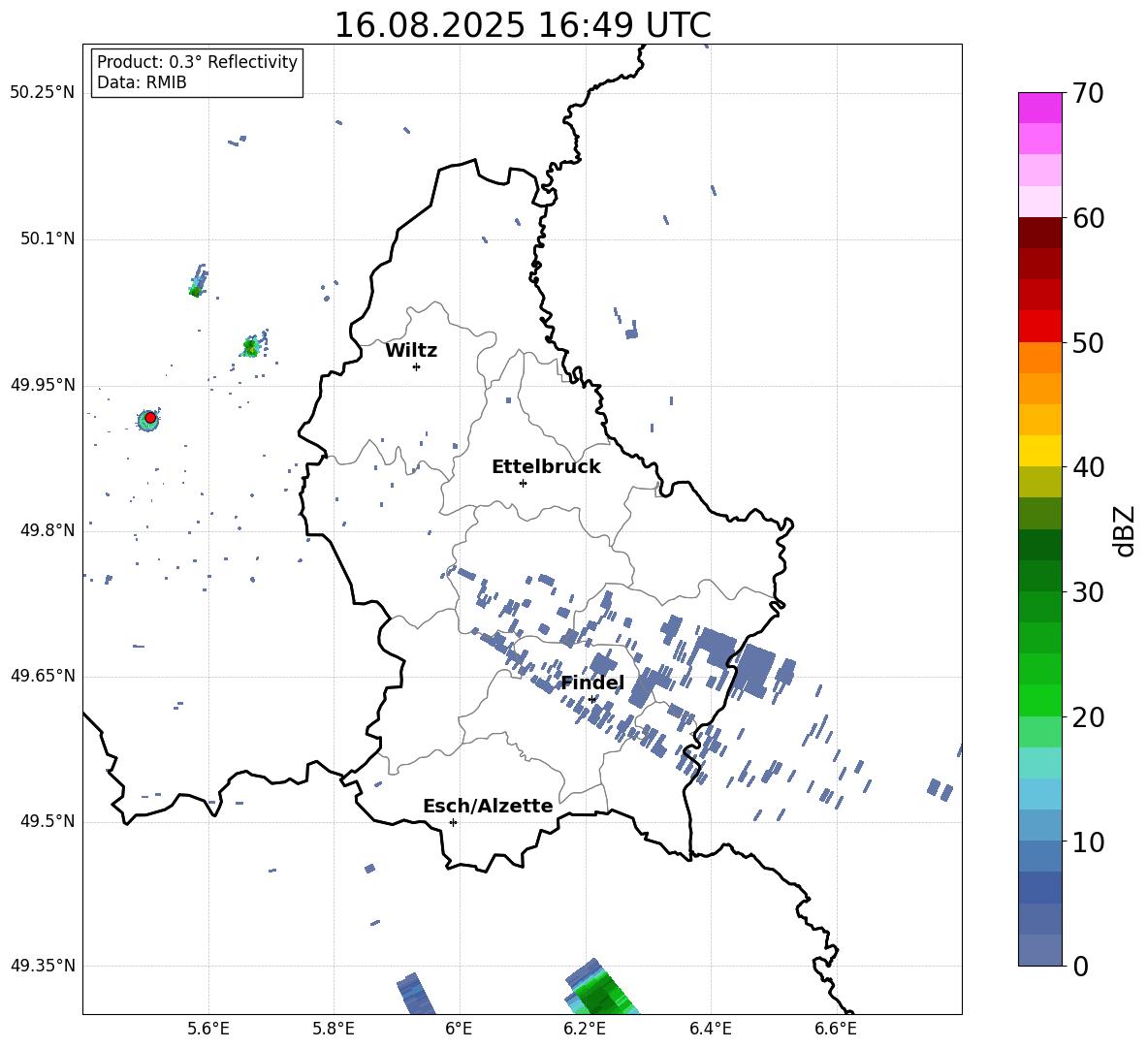Click the yellow colorbar swatch at 40

click(1039, 451)
